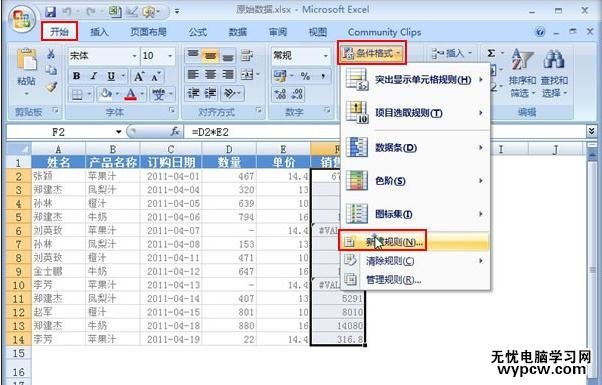The image size is (602, 385).
Task: Open 清除规则(C) submenu
Action: tap(415, 261)
